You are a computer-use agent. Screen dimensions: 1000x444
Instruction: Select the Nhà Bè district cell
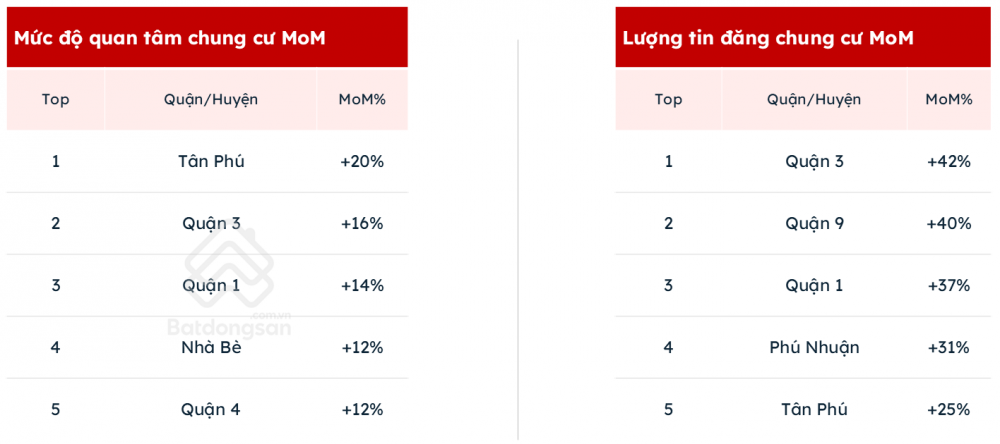tap(211, 348)
